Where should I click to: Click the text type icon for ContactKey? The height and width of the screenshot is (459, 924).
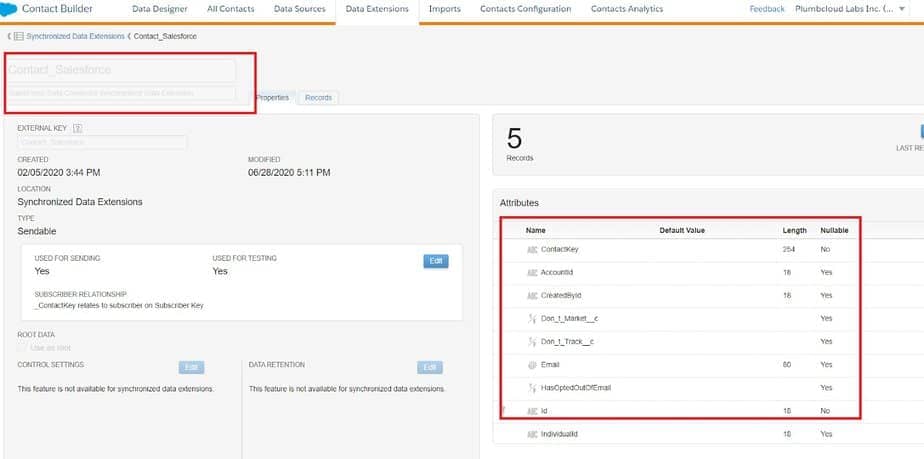tap(532, 249)
